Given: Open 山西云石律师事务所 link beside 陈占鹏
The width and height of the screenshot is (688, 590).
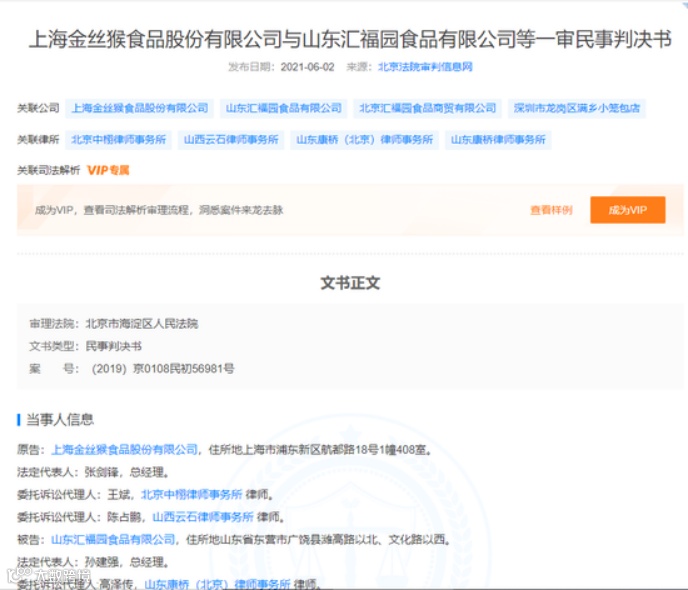Looking at the screenshot, I should [x=203, y=517].
